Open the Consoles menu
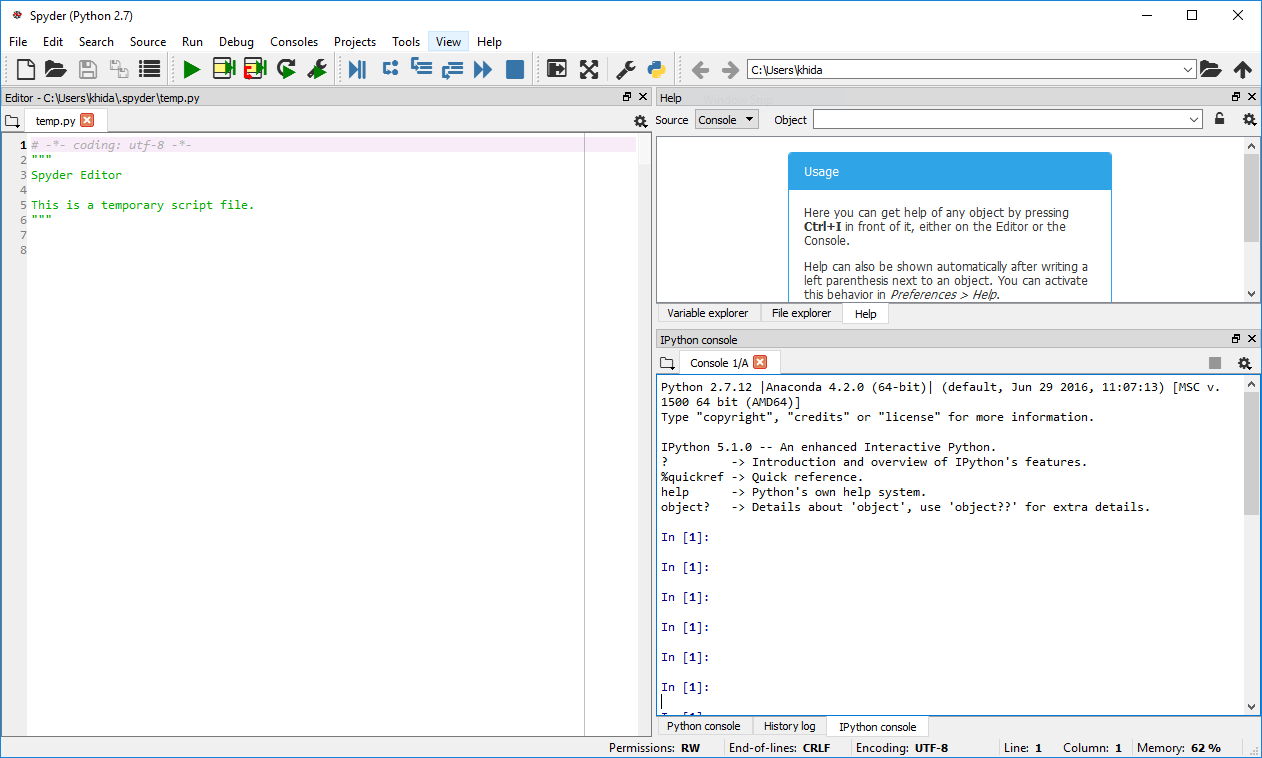 (294, 41)
